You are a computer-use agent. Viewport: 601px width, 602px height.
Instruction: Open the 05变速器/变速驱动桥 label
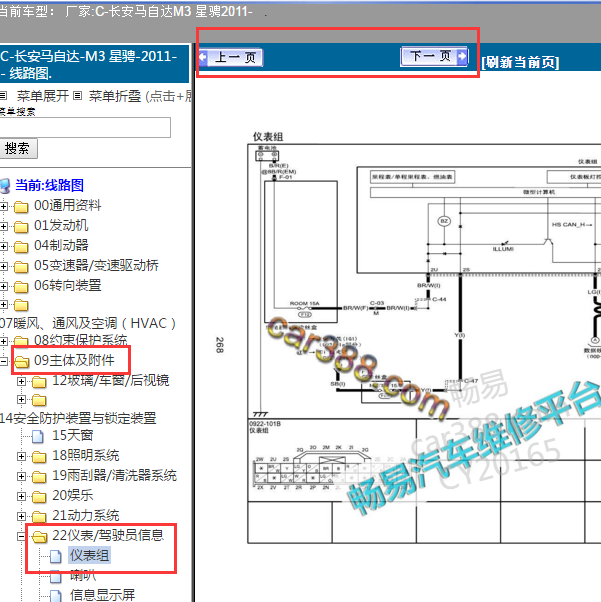coord(96,265)
